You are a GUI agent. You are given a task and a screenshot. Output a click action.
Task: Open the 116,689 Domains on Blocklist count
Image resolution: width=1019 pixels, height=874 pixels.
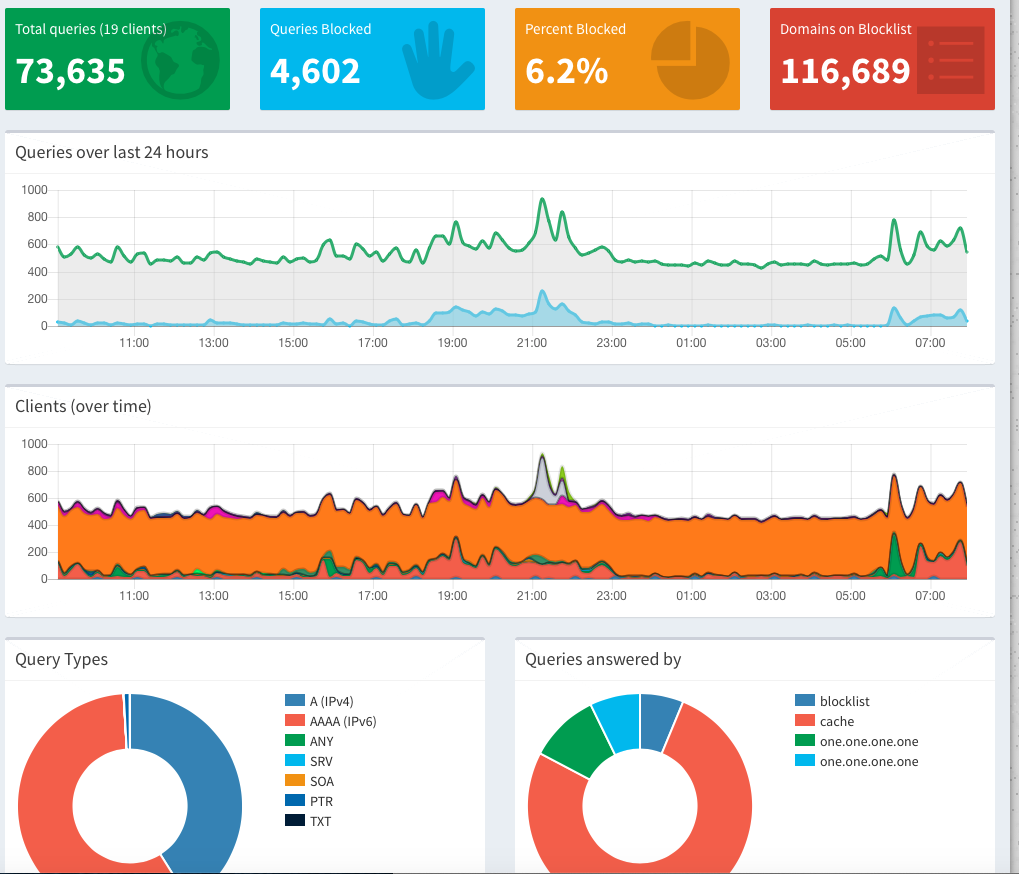[x=845, y=71]
